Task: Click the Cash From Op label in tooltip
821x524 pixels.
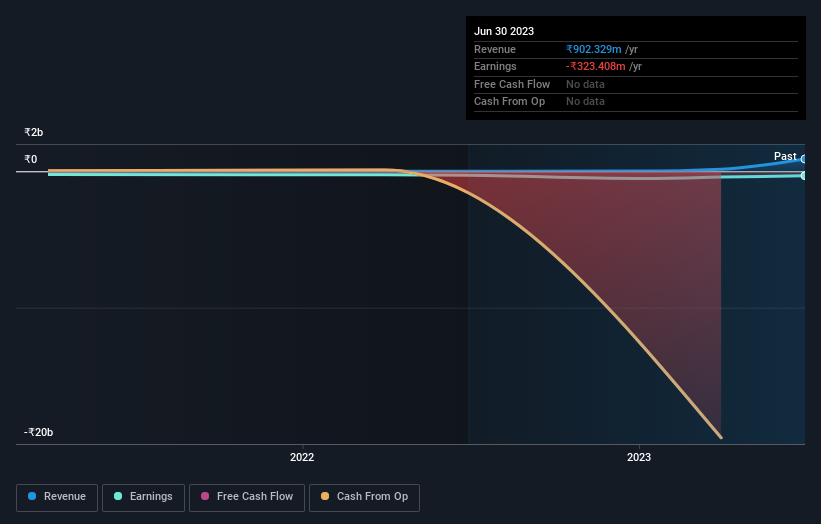Action: coord(509,101)
